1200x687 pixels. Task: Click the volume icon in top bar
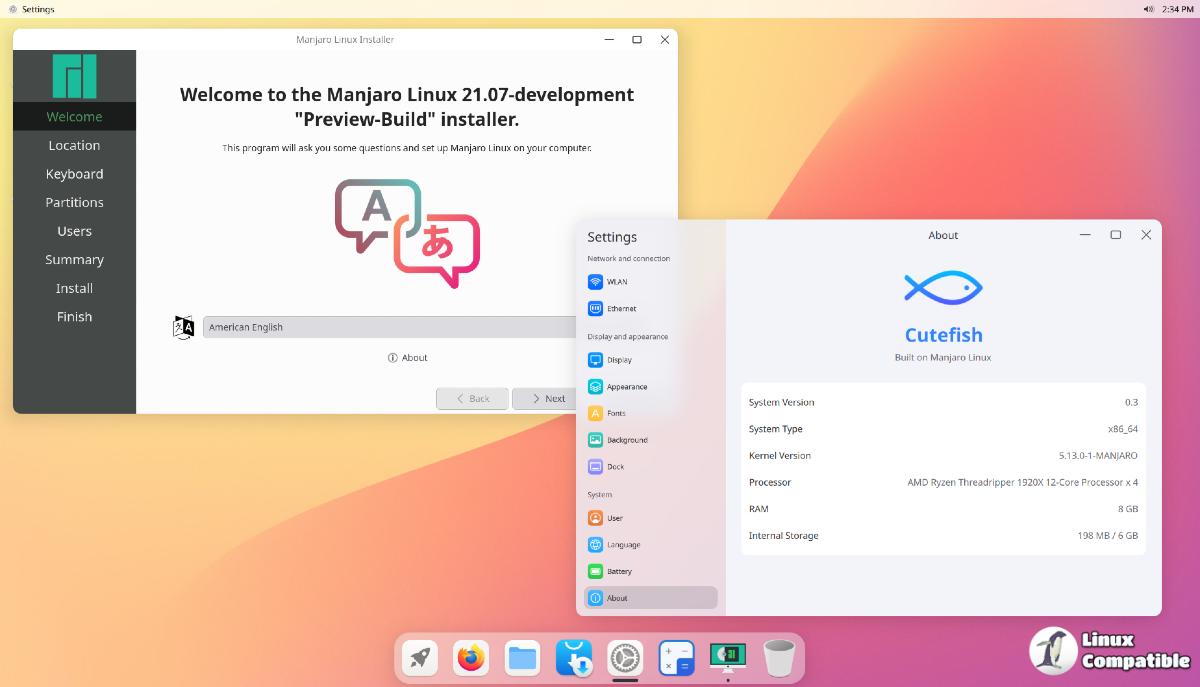pyautogui.click(x=1148, y=9)
